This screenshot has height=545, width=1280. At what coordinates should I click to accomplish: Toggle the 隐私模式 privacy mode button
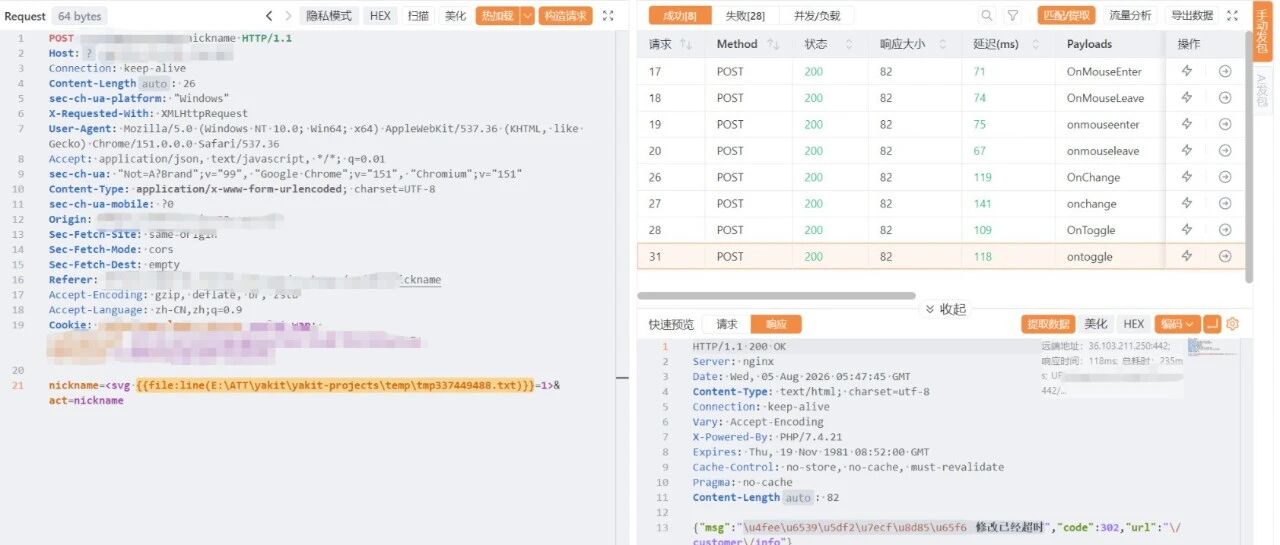coord(330,16)
